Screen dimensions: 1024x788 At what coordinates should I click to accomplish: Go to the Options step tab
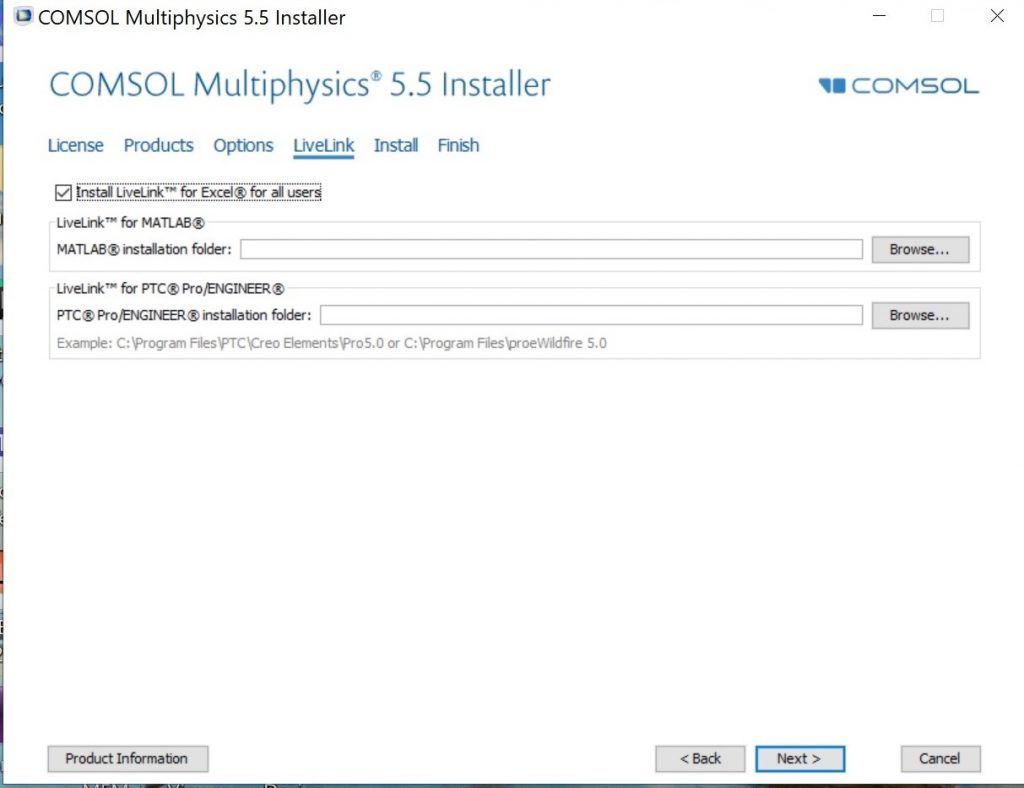click(244, 145)
